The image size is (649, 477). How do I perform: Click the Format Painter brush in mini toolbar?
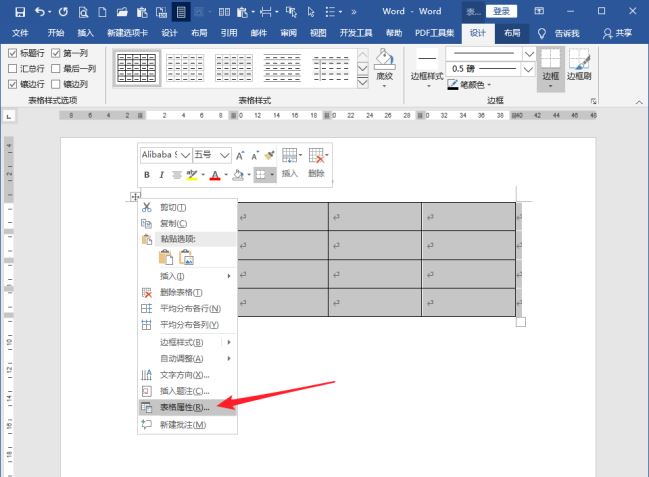pyautogui.click(x=269, y=155)
